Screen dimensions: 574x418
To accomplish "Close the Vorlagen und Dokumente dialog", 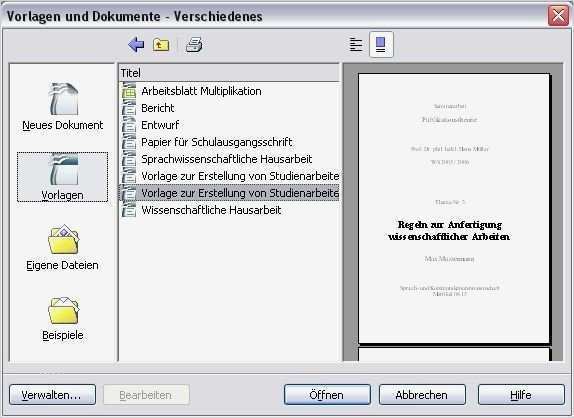I will pos(558,16).
